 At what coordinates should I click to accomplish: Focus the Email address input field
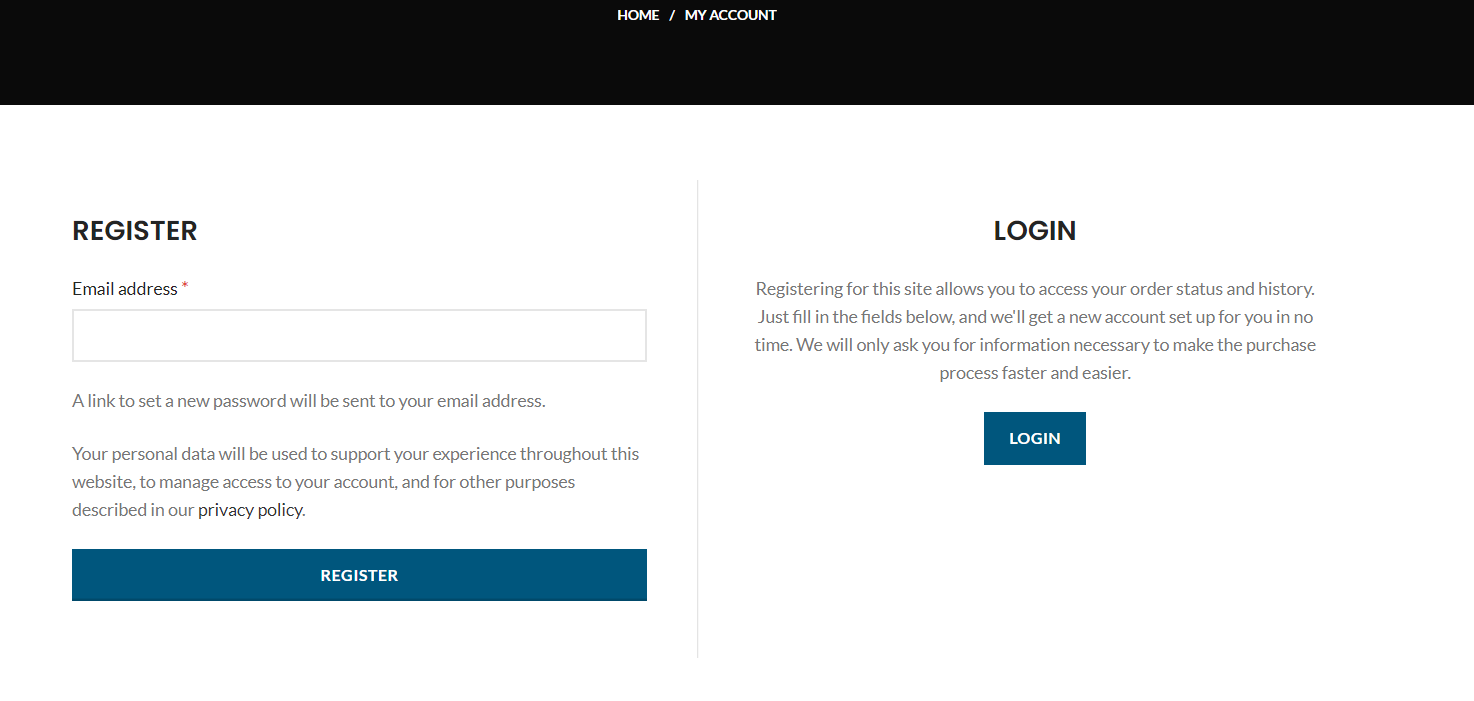point(359,335)
